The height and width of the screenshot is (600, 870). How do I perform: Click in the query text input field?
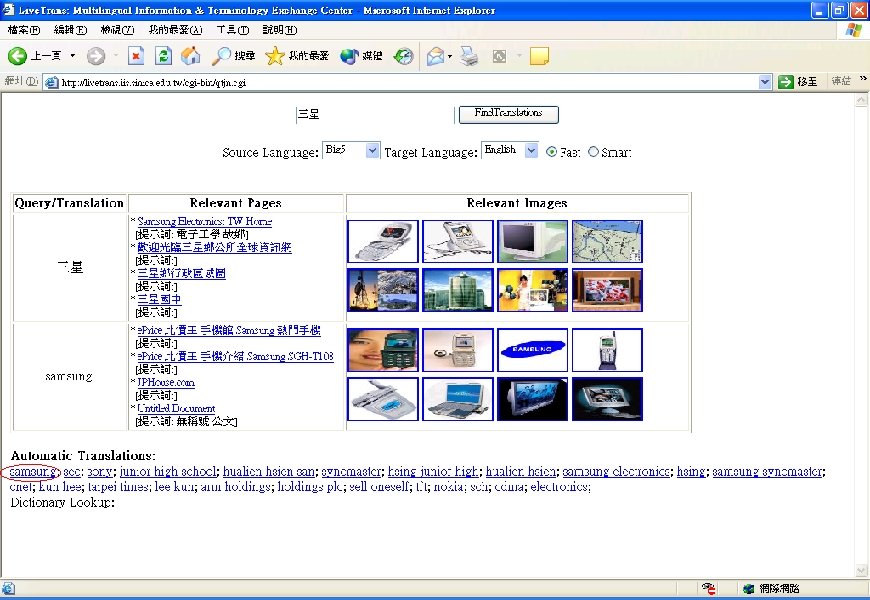375,114
